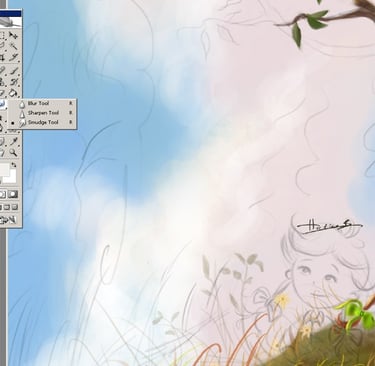Image resolution: width=375 pixels, height=366 pixels.
Task: Choose Sharpen Tool from the flyout
Action: click(x=42, y=113)
